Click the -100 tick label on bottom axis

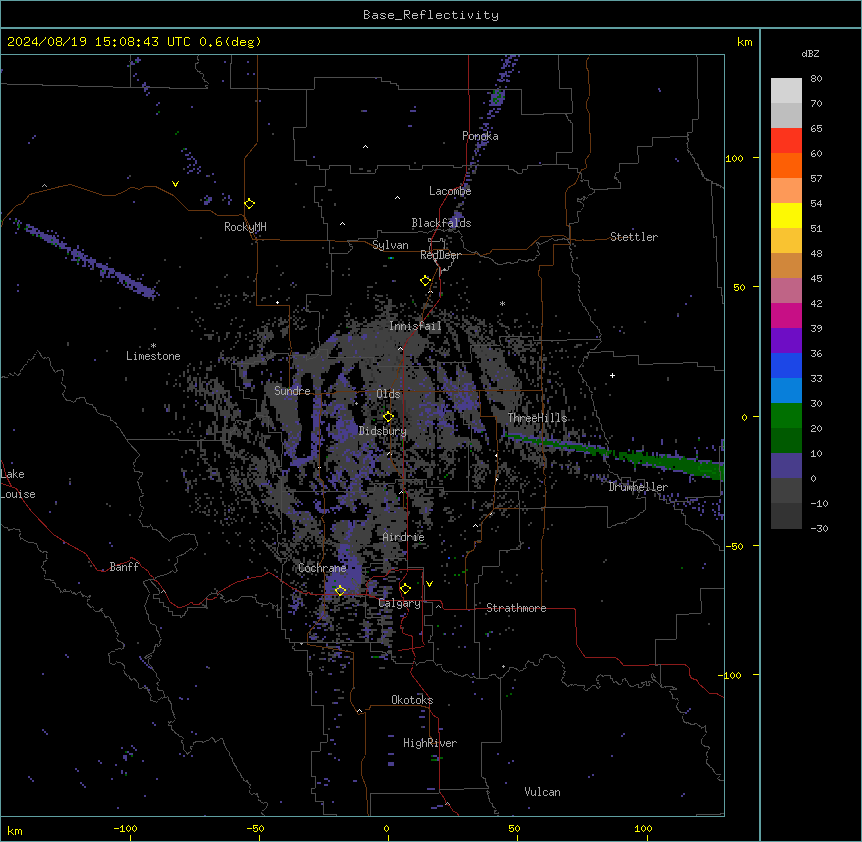tap(125, 828)
